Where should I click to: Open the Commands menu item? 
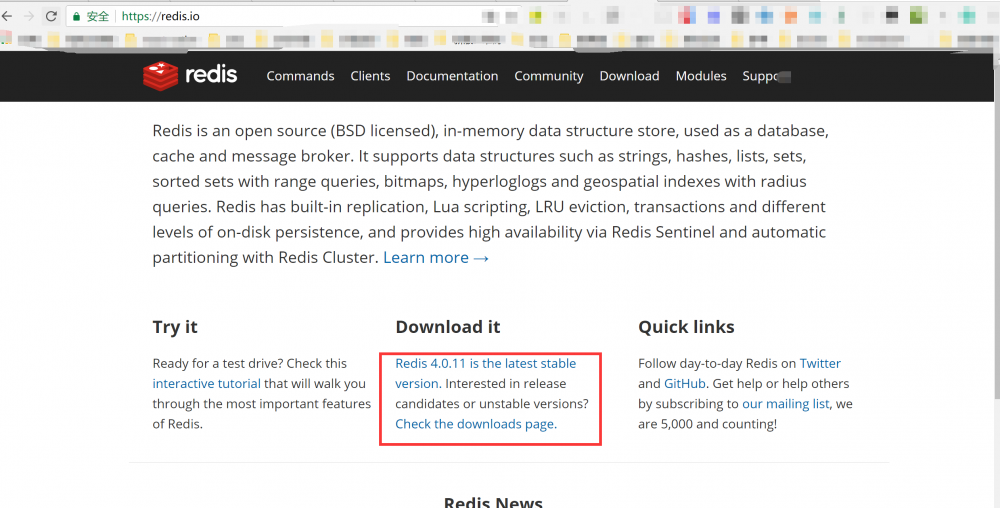(x=300, y=76)
